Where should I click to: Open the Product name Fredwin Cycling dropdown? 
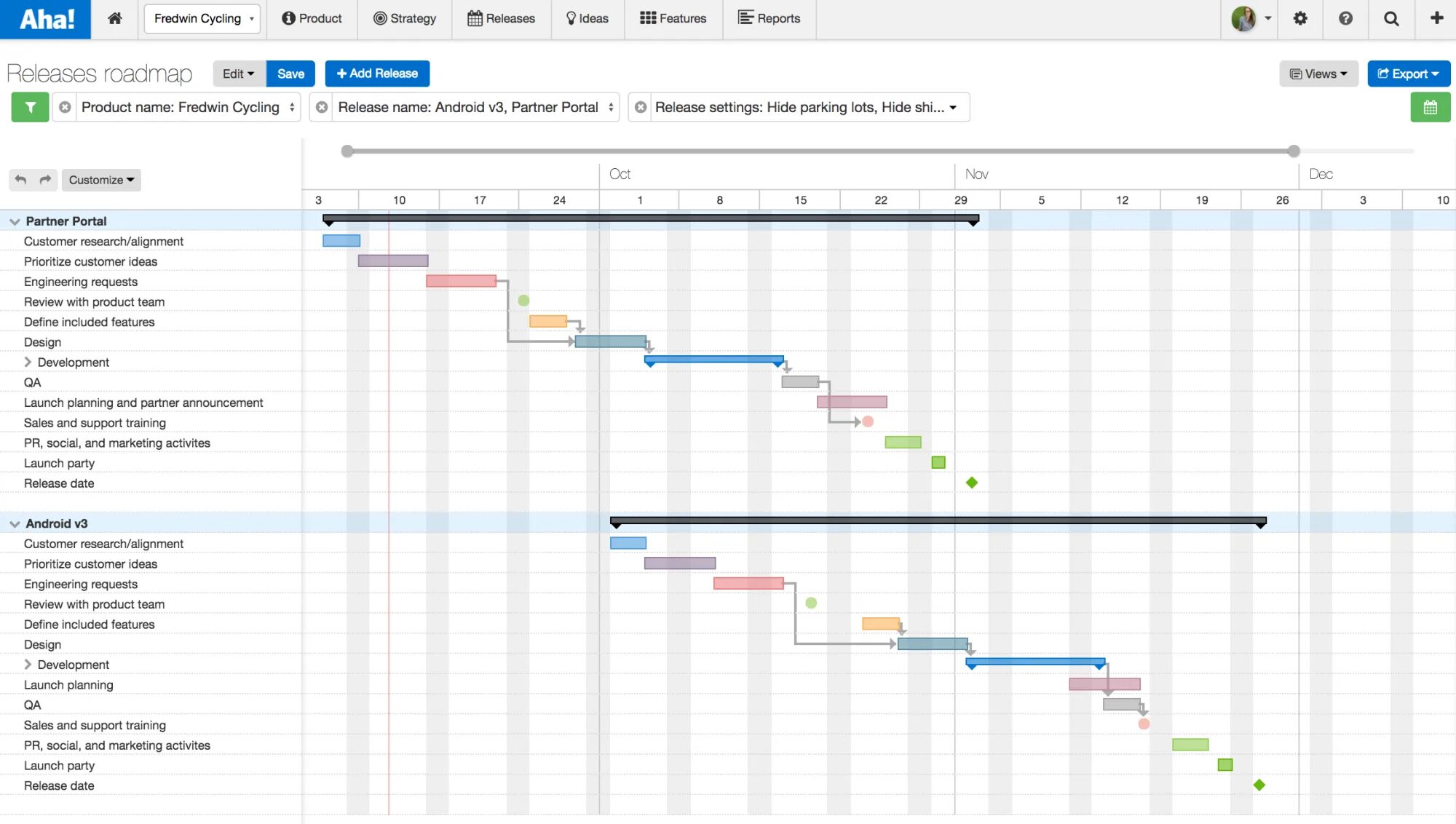point(188,107)
